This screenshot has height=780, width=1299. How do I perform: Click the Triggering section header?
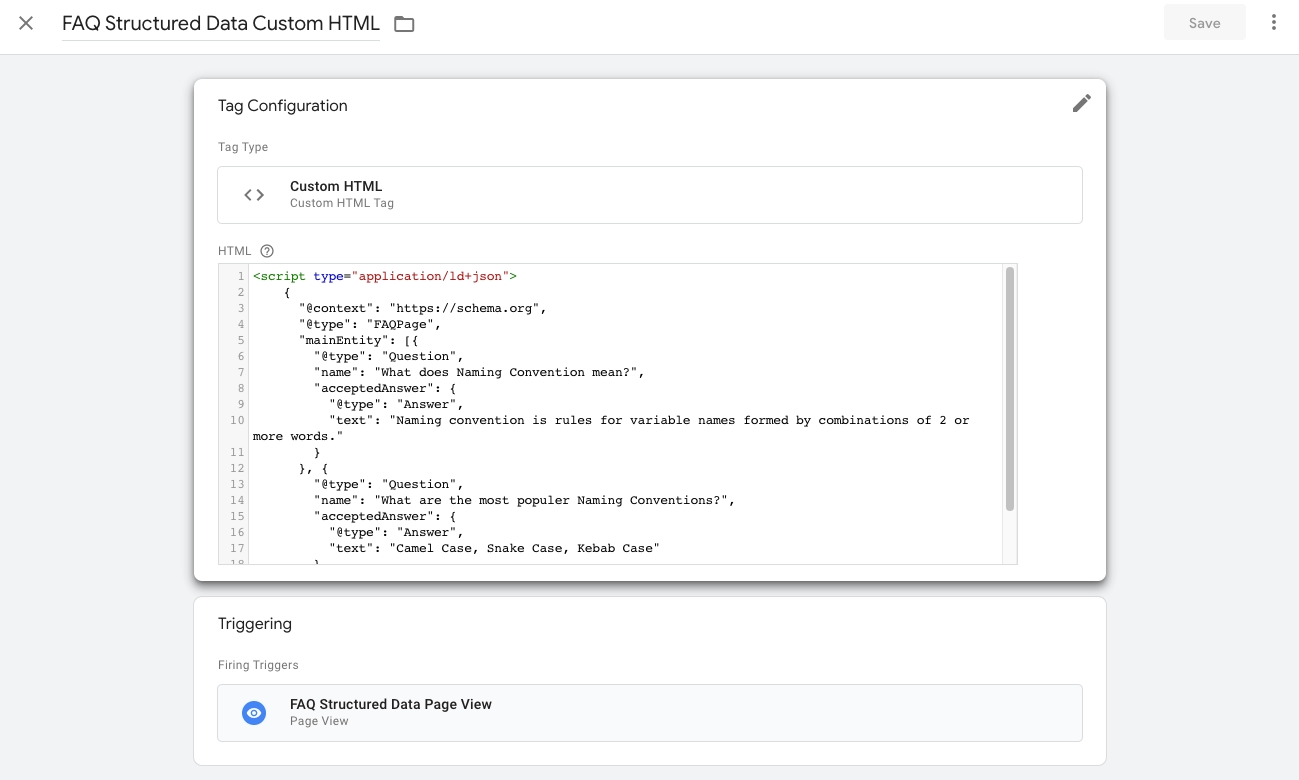(x=255, y=623)
